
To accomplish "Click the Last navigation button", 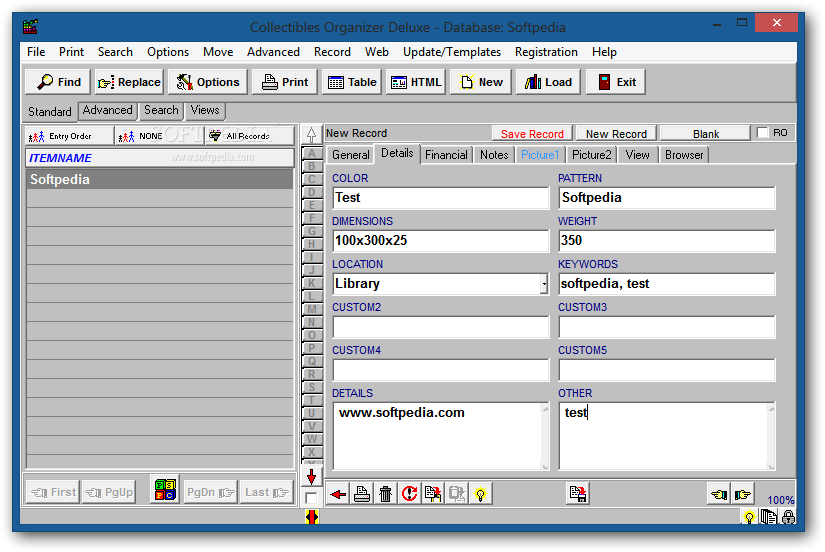I will 267,492.
